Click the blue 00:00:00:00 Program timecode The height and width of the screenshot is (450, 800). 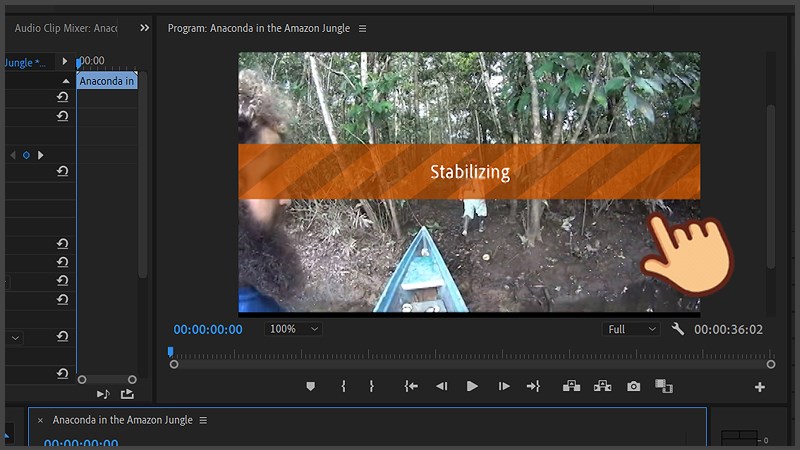point(208,330)
